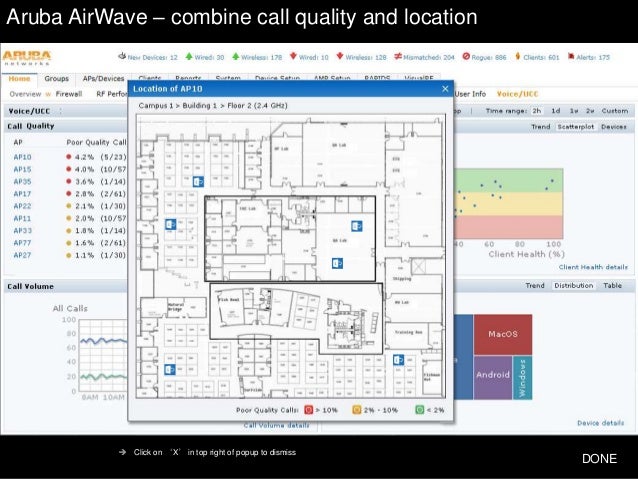Click the Windows treemap block
The image size is (638, 479).
pyautogui.click(x=522, y=378)
